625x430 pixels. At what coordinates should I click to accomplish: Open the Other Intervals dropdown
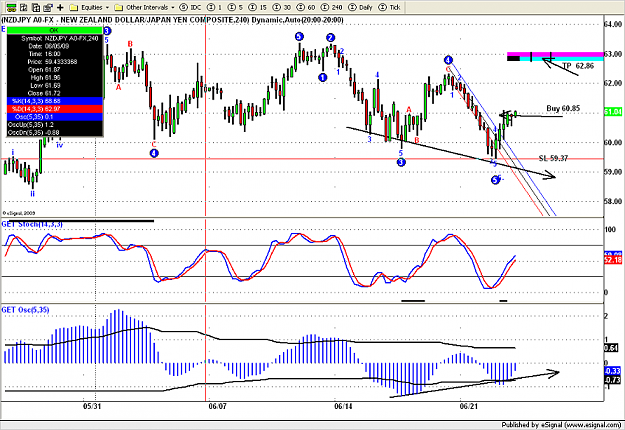144,7
